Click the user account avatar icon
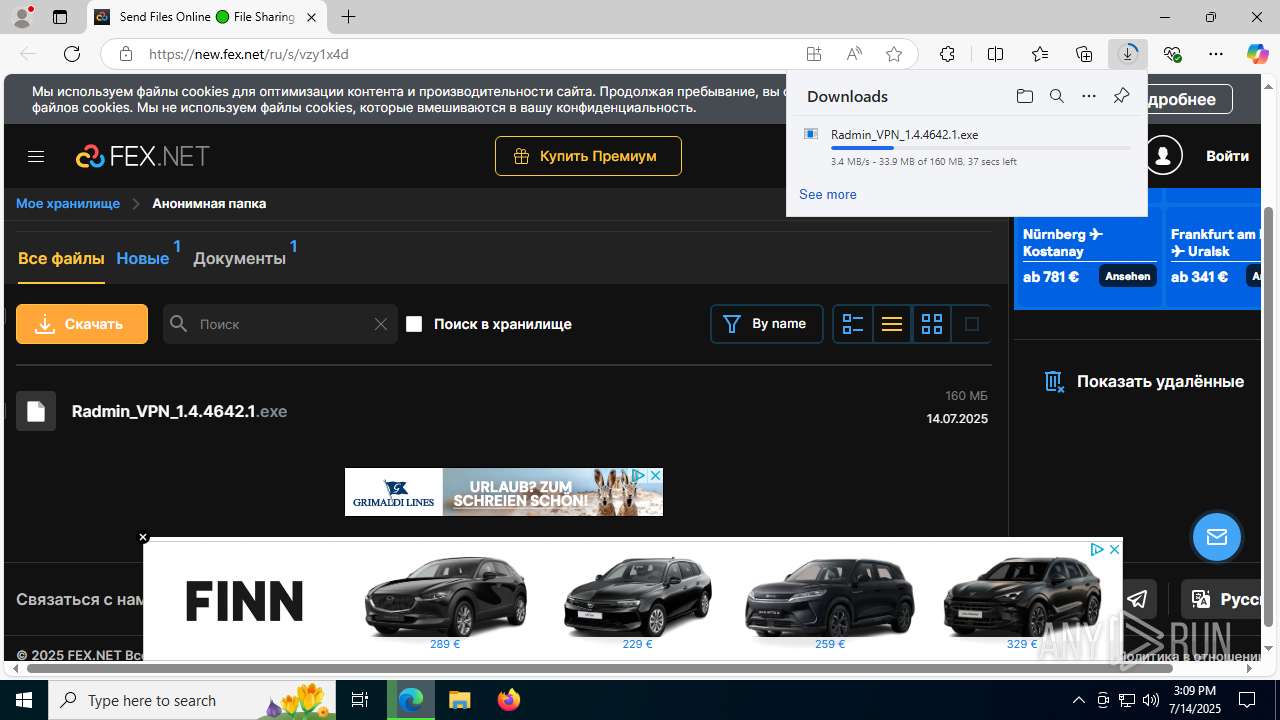The height and width of the screenshot is (720, 1280). [1163, 156]
